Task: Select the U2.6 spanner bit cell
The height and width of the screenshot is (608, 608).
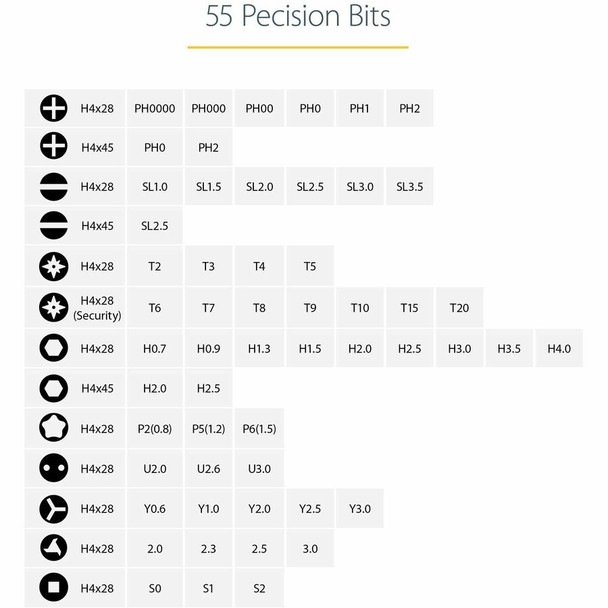Action: click(208, 468)
